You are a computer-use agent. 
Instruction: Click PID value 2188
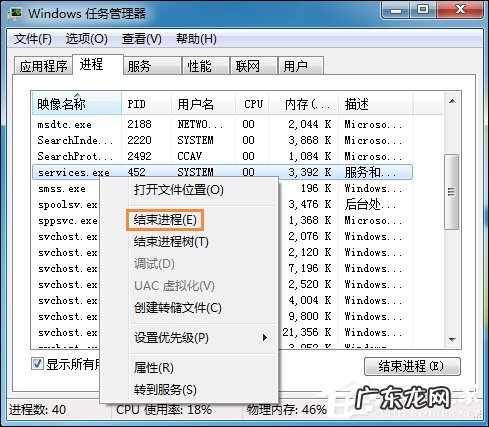(139, 124)
